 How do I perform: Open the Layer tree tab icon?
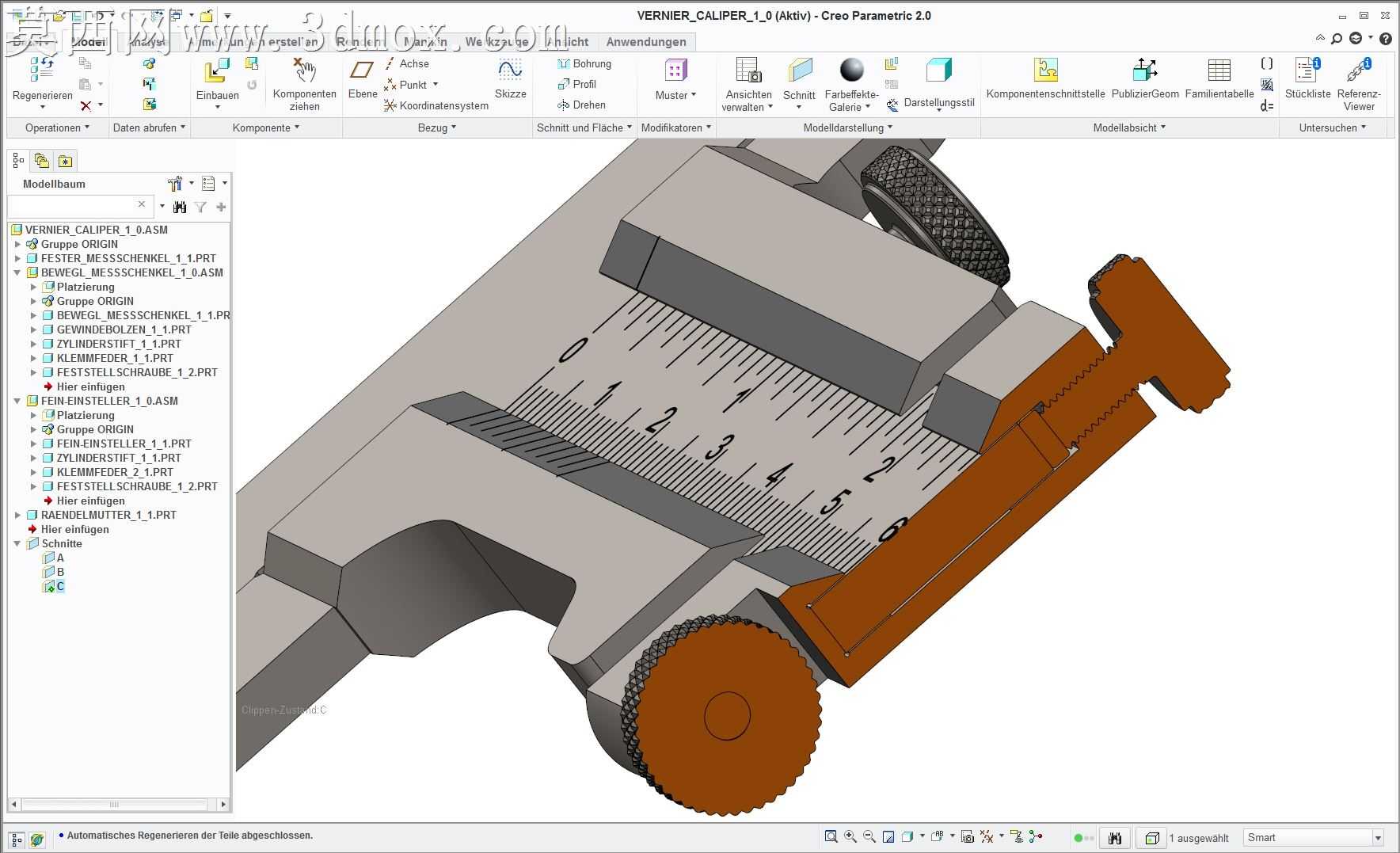[x=42, y=162]
